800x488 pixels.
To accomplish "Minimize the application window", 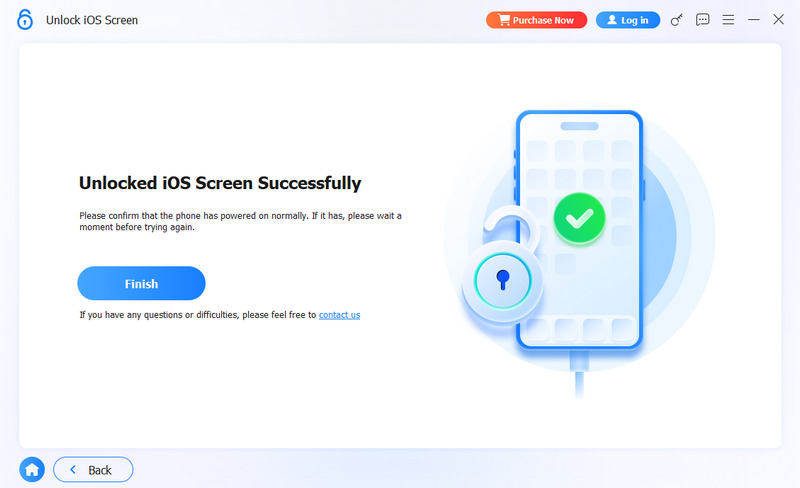I will tap(754, 20).
